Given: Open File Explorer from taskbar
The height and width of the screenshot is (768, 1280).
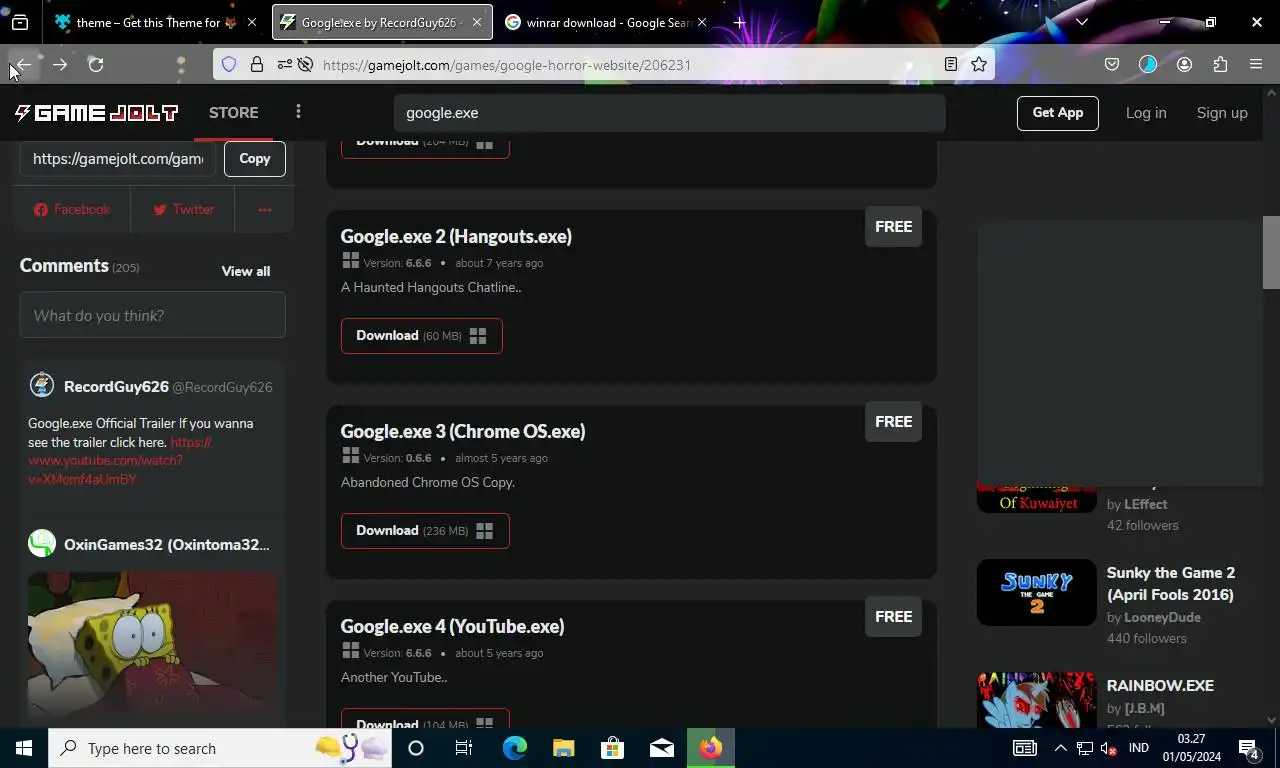Looking at the screenshot, I should tap(564, 748).
